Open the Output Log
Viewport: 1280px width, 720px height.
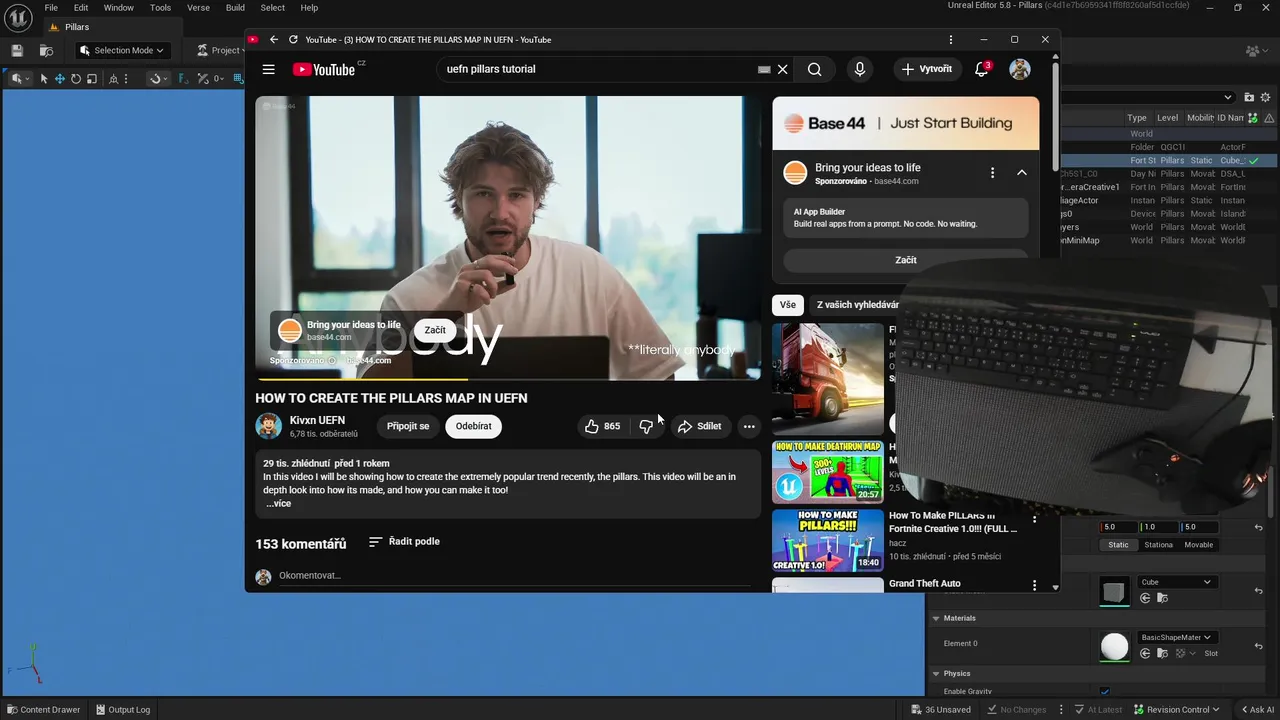122,709
